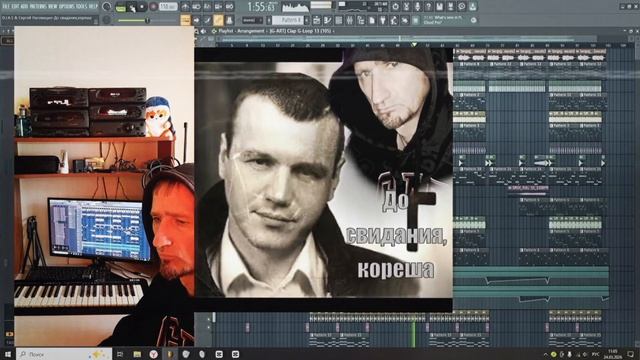Click the tempo display field
Screen dimensions: 640x360
pyautogui.click(x=168, y=7)
